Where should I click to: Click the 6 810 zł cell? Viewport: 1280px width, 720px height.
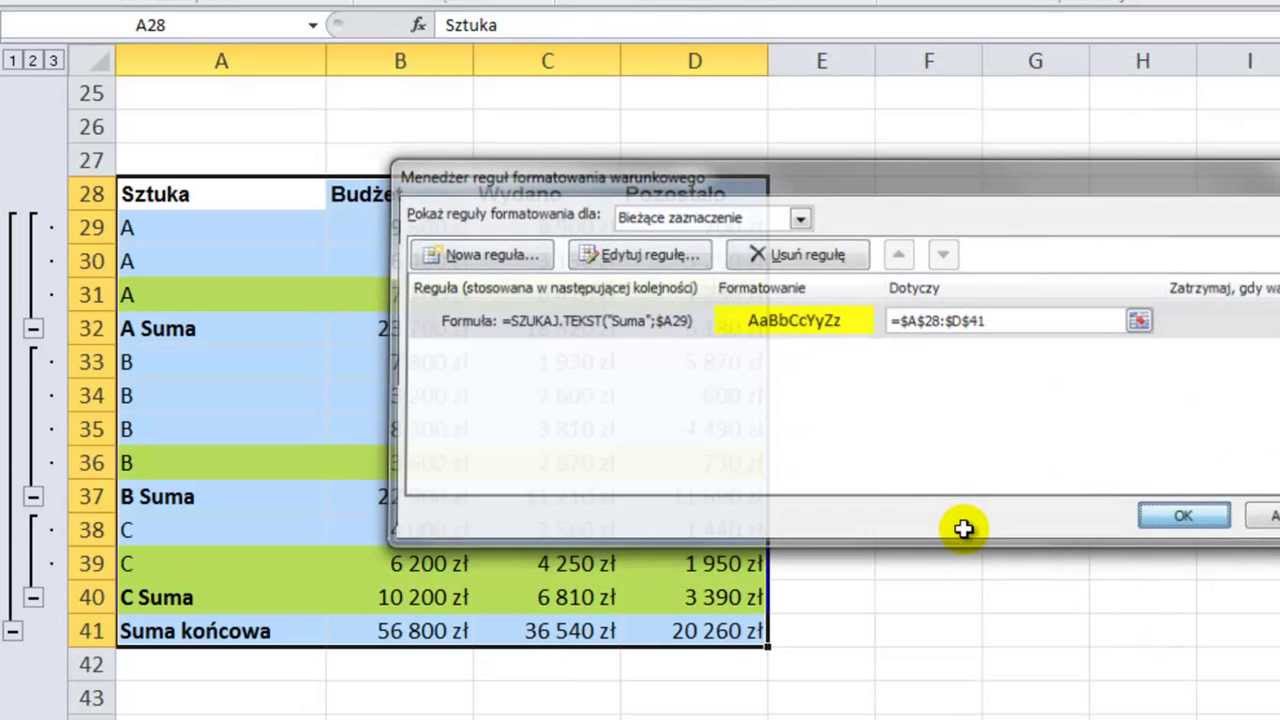click(x=547, y=598)
